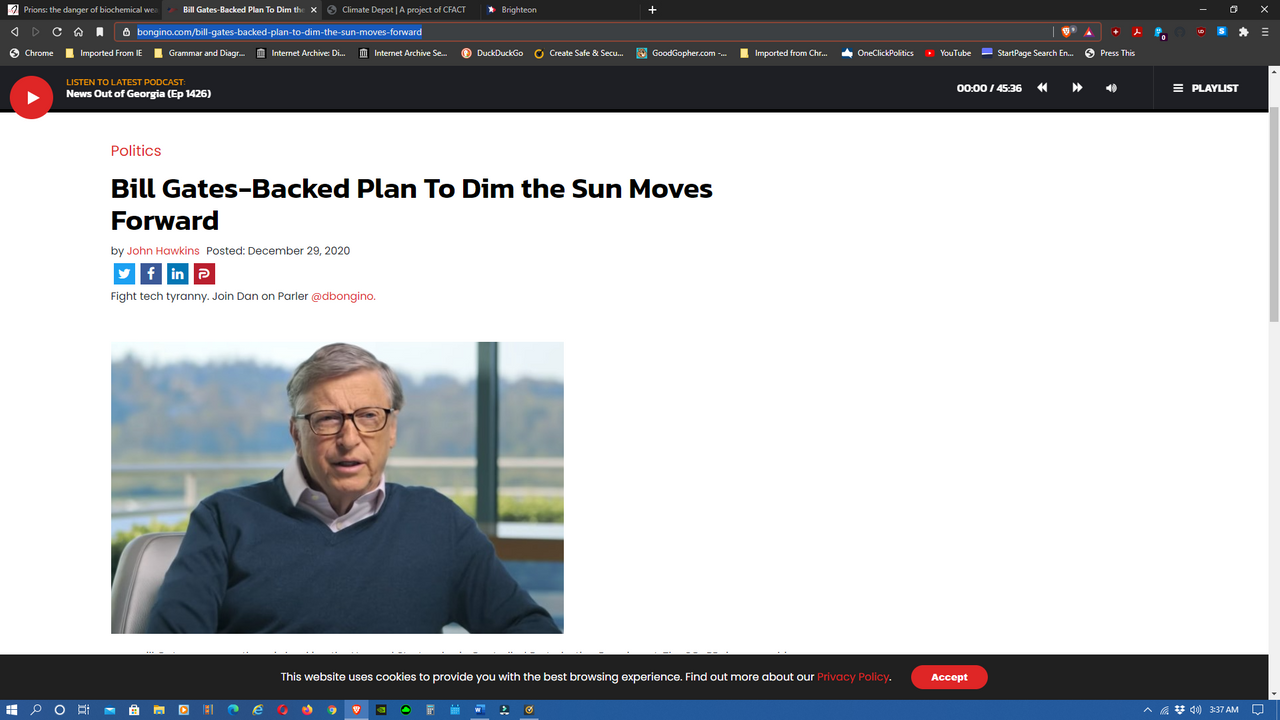Open the podcast PLAYLIST menu
The height and width of the screenshot is (720, 1280).
point(1205,88)
